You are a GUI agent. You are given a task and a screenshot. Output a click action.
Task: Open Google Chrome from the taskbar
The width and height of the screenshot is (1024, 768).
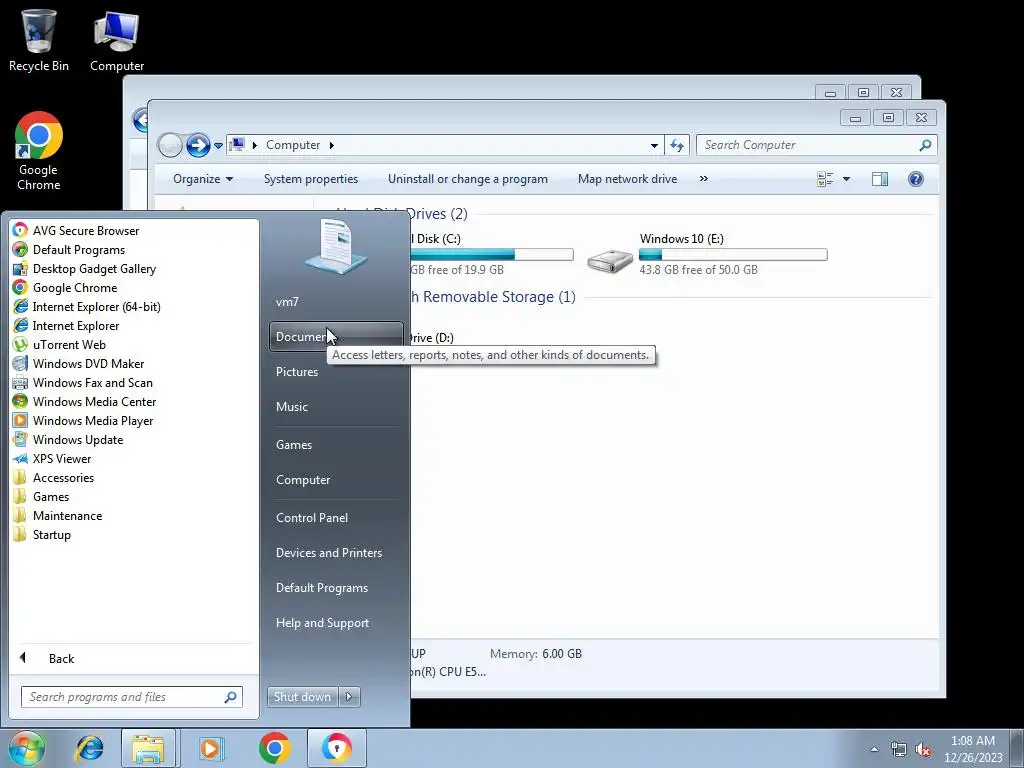pos(274,748)
